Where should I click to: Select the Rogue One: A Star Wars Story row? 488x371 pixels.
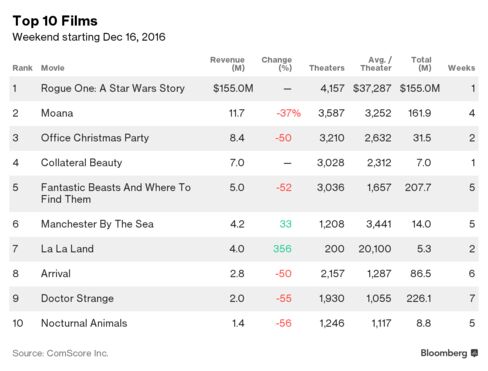[244, 89]
